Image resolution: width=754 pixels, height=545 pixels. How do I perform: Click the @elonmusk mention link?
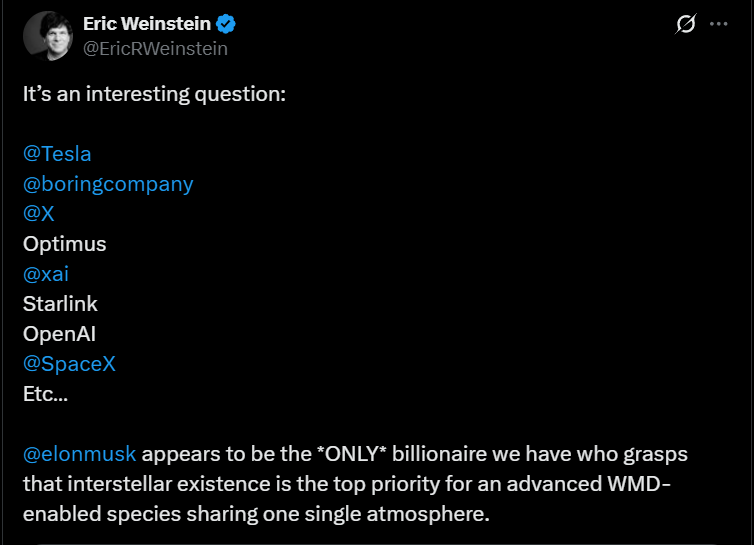79,454
